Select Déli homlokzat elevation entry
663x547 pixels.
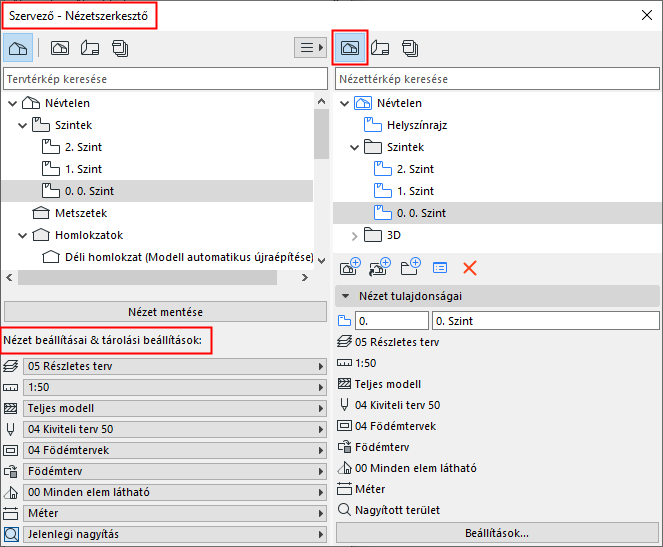pos(189,257)
